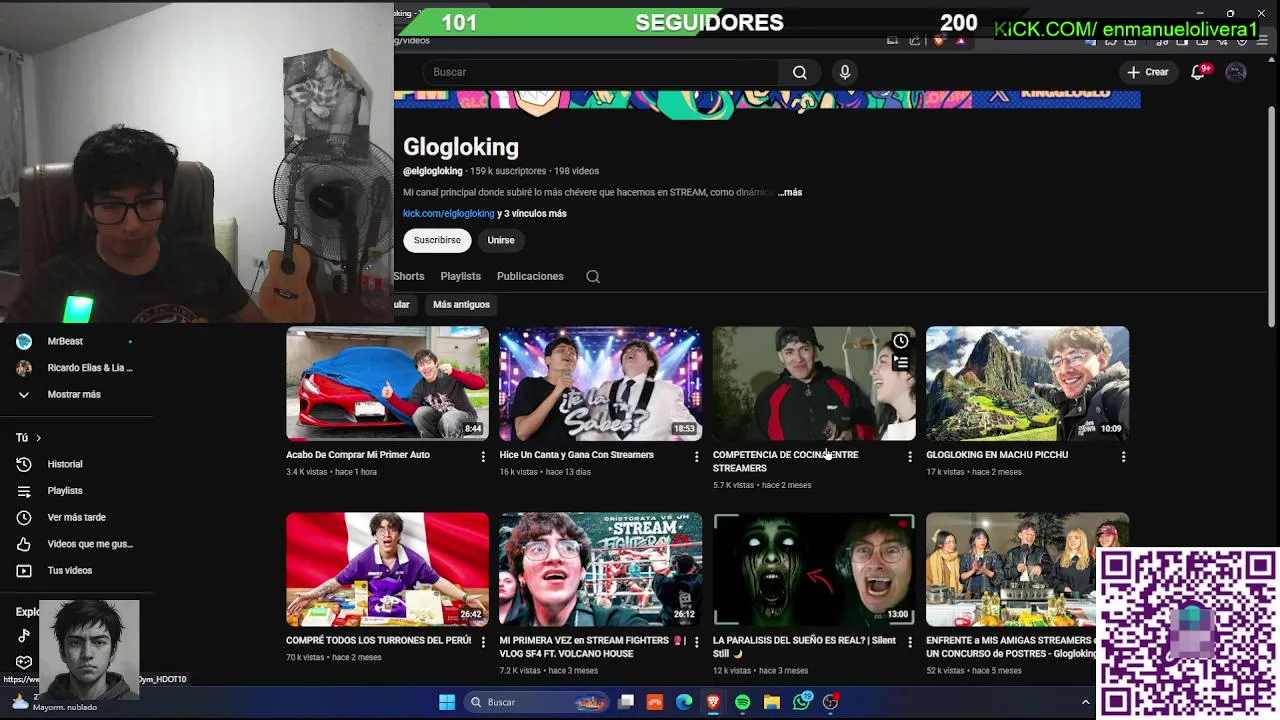Play the Peru flag turrones thumbnail
Viewport: 1280px width, 720px height.
click(387, 569)
